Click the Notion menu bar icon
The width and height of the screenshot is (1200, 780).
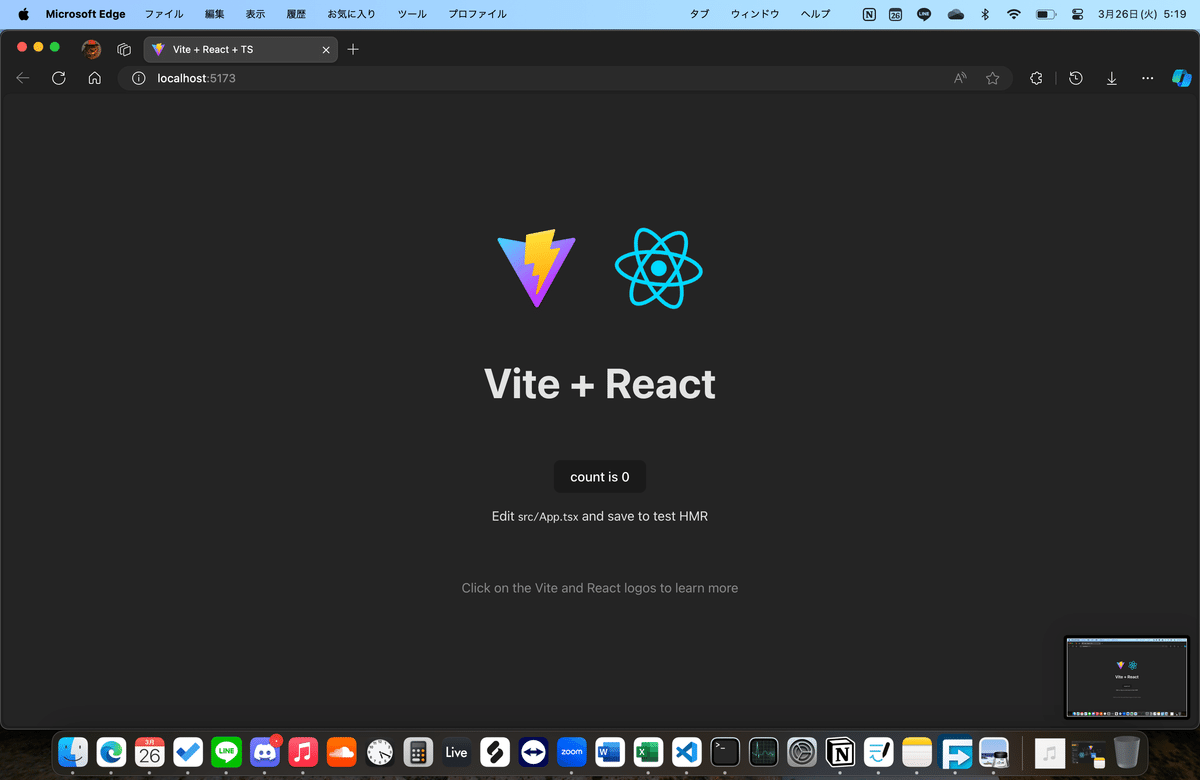(x=869, y=14)
